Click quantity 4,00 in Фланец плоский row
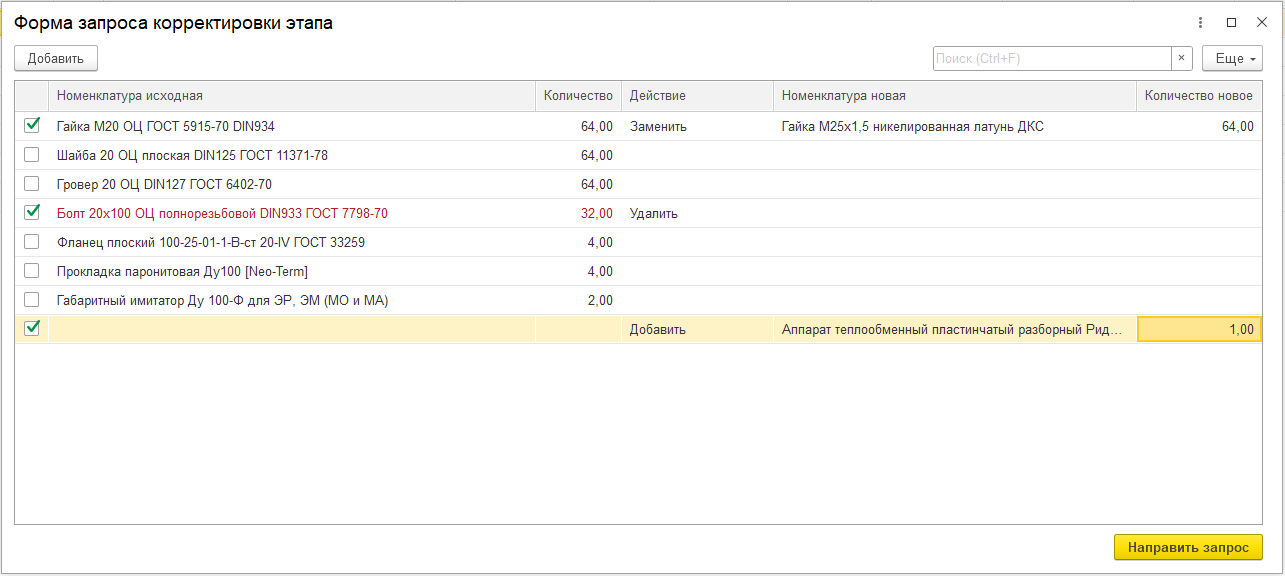 578,243
